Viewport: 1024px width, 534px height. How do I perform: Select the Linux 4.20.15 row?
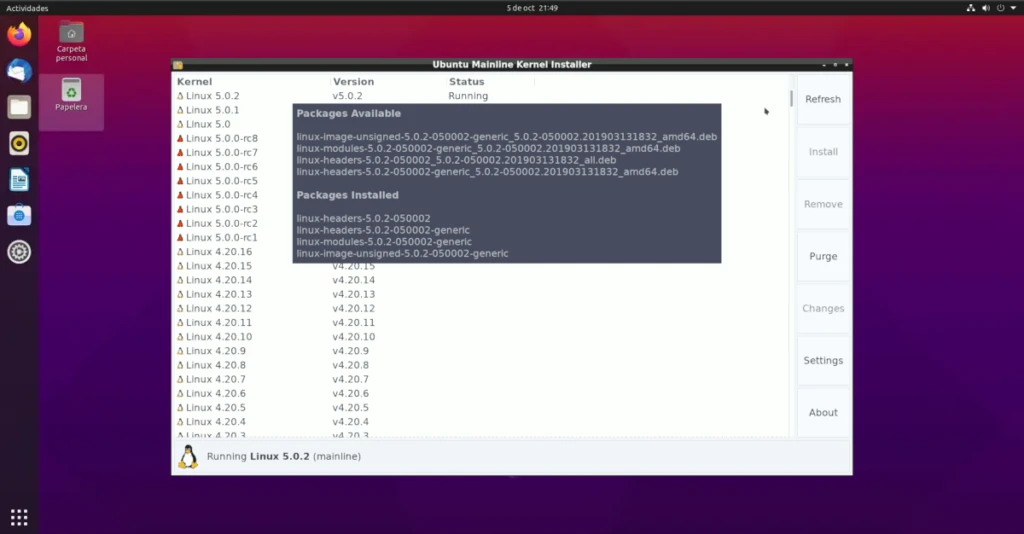coord(481,266)
